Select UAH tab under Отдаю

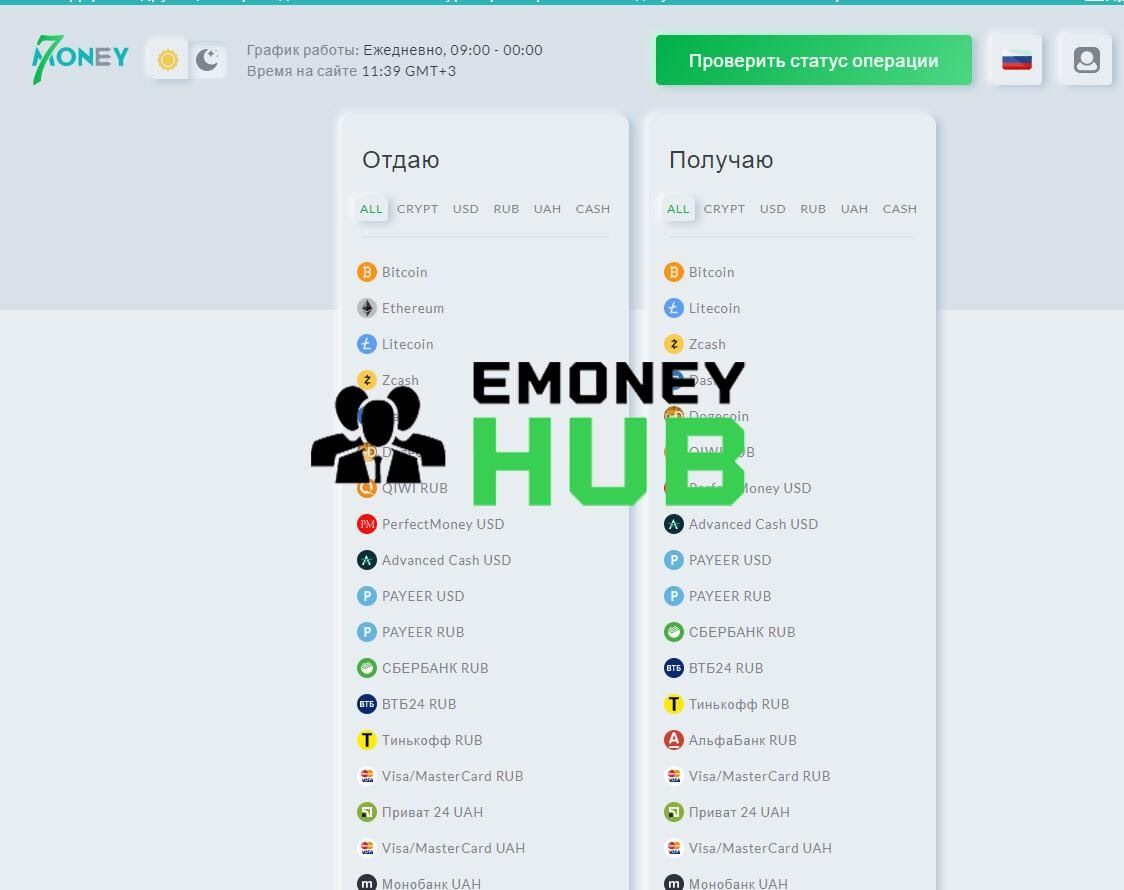tap(547, 209)
